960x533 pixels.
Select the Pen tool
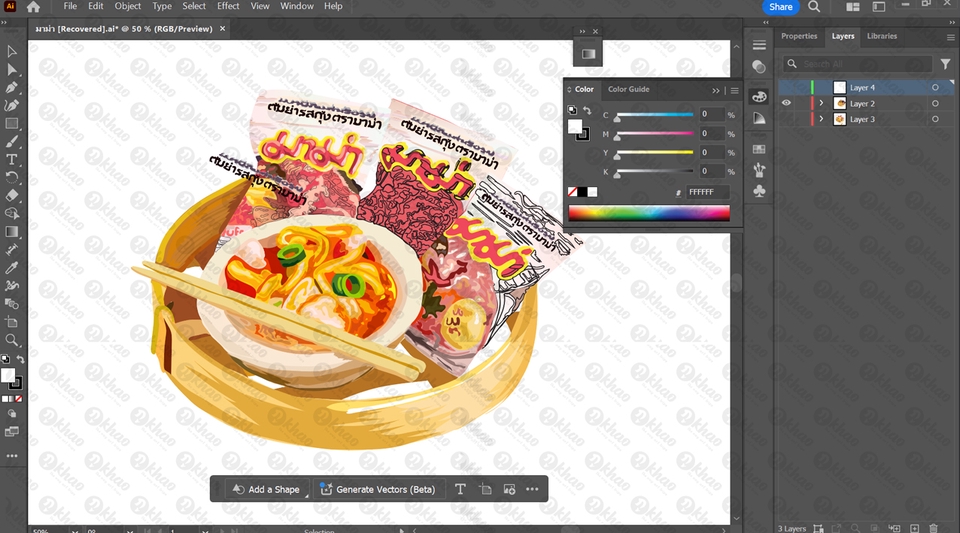point(11,88)
